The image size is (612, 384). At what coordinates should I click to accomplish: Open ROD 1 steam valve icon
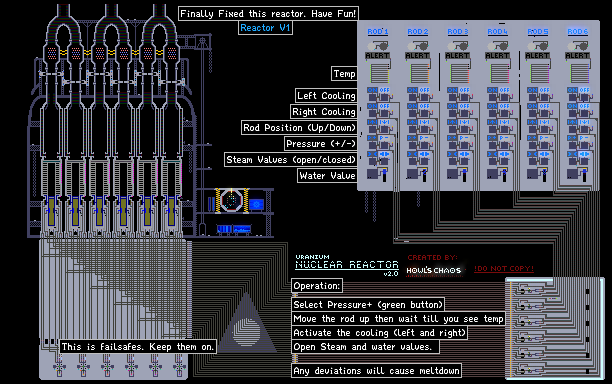371,154
